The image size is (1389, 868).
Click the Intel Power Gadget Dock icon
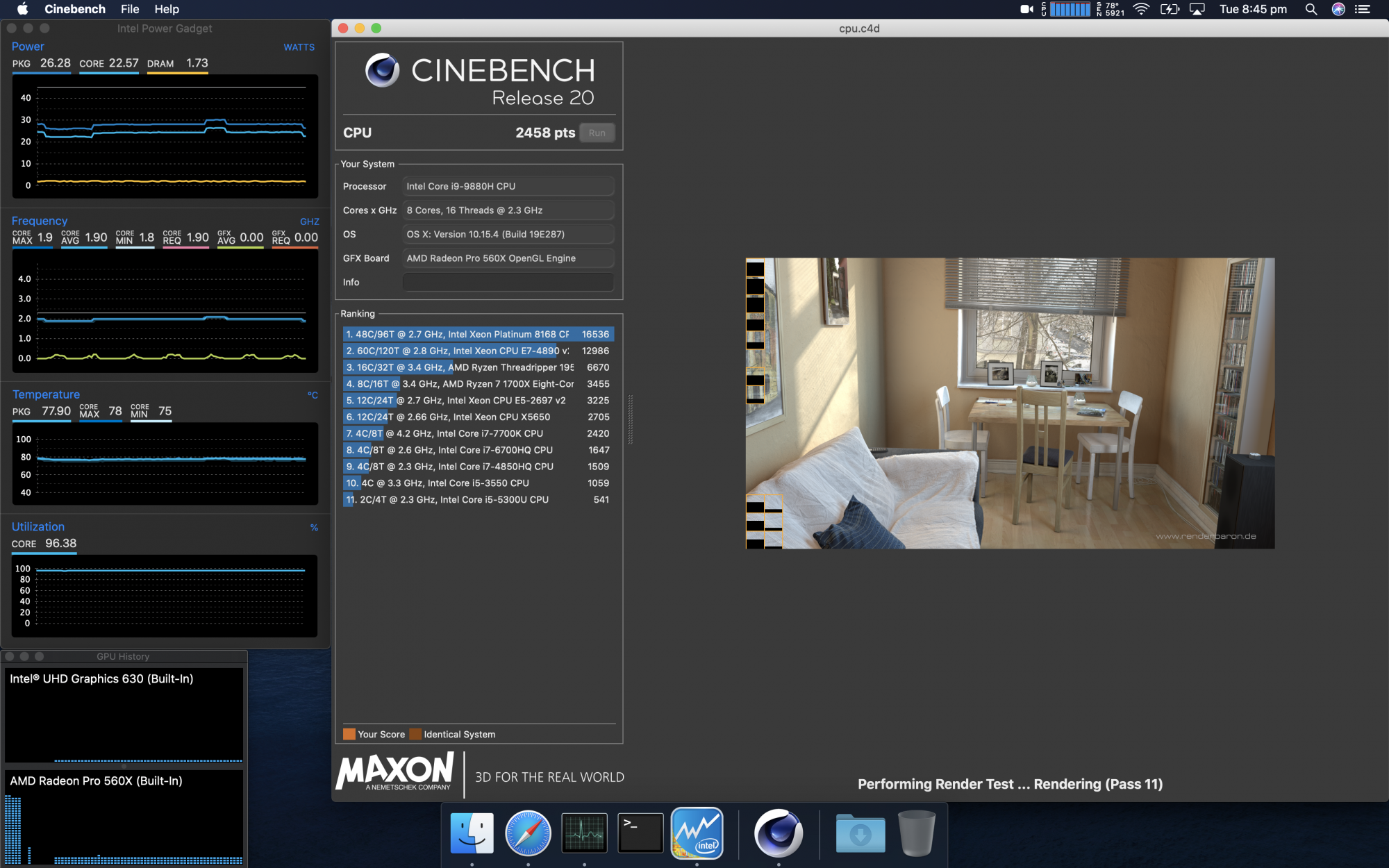[x=697, y=832]
